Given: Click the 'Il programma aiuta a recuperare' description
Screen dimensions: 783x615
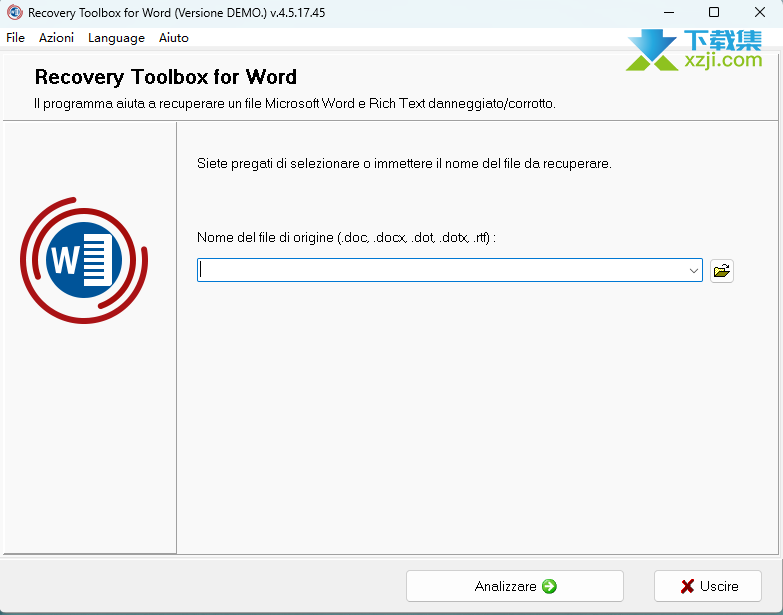Looking at the screenshot, I should point(295,103).
